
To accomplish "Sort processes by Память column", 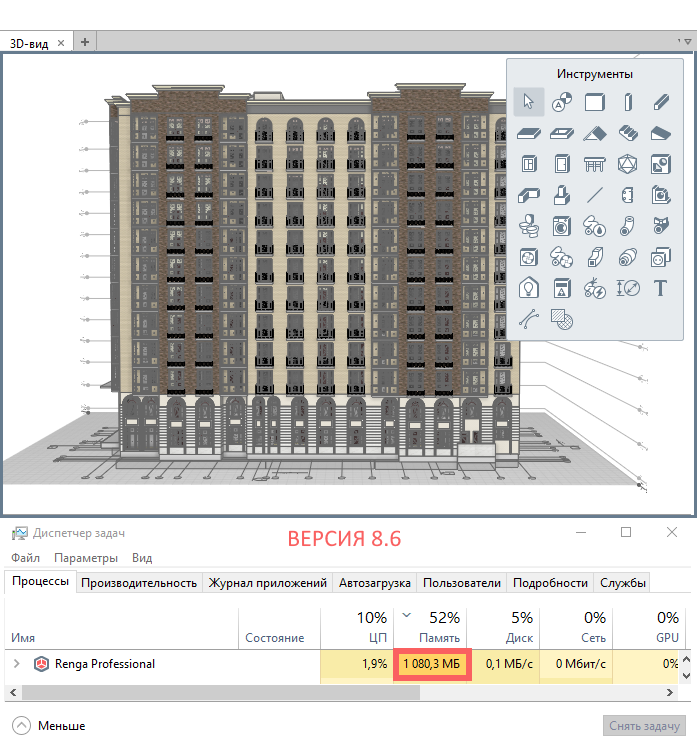I will (x=434, y=627).
